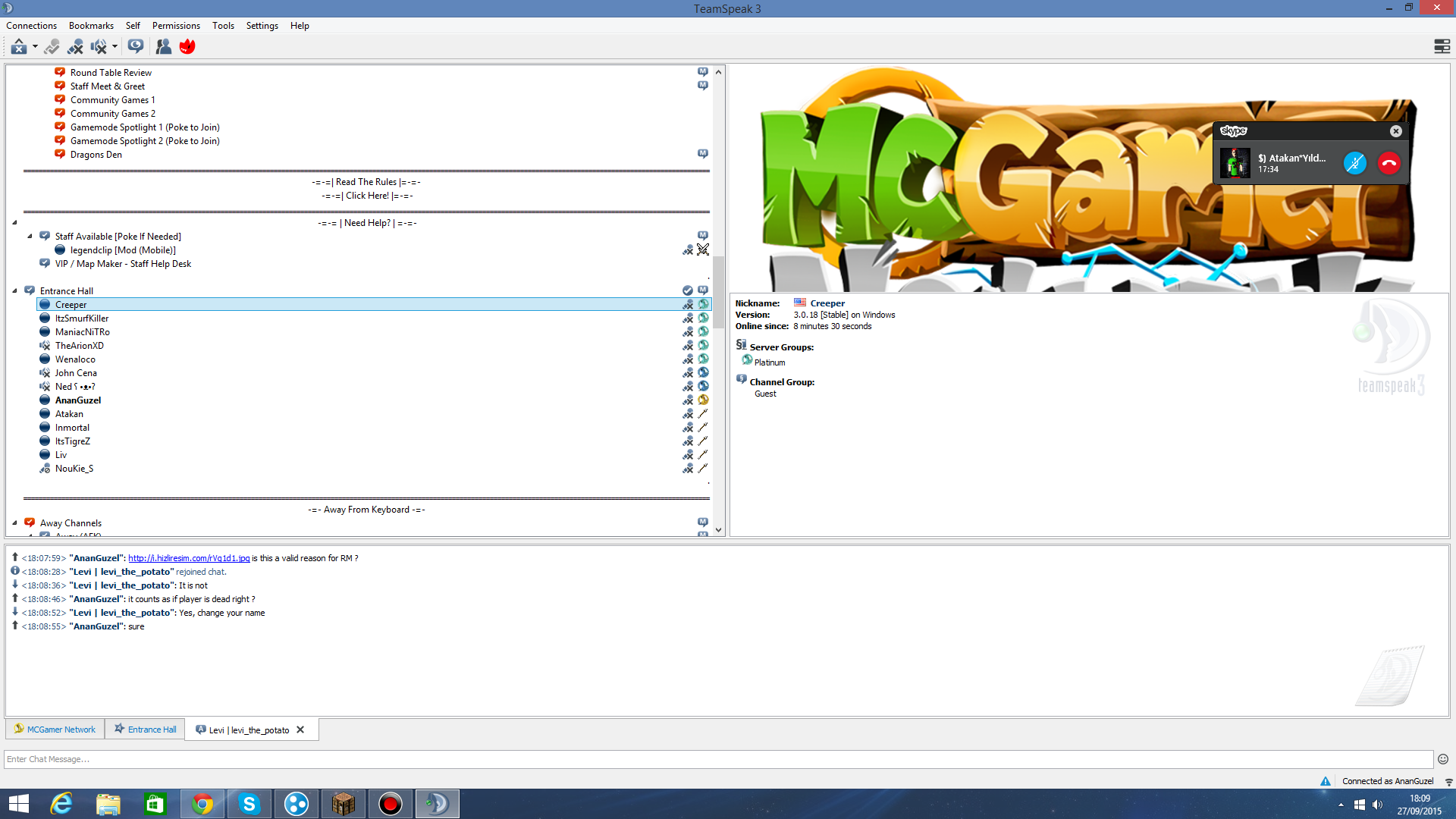
Task: Click the Skype caller avatar thumbnail
Action: point(1235,163)
